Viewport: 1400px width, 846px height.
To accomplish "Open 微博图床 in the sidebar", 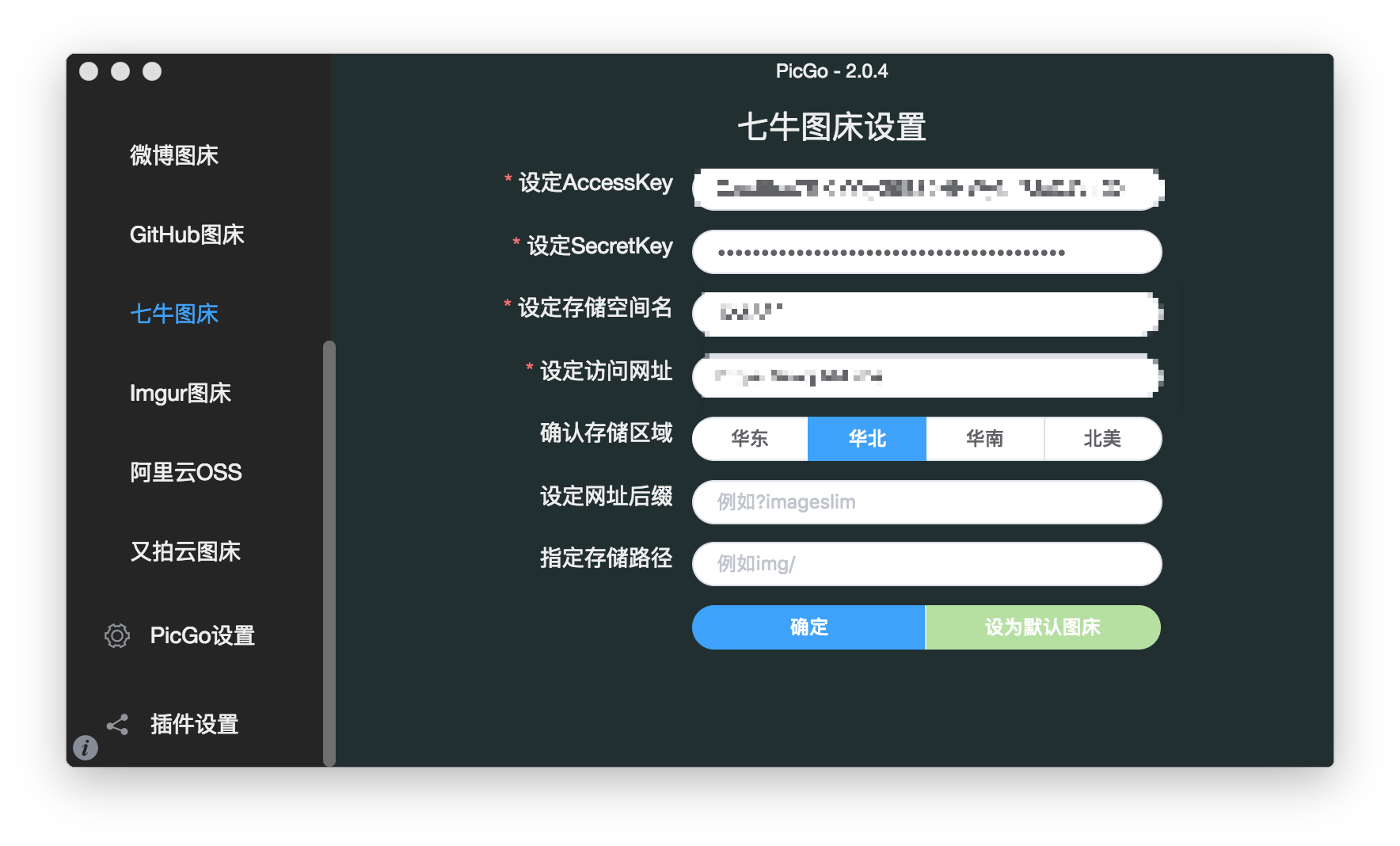I will pyautogui.click(x=174, y=155).
